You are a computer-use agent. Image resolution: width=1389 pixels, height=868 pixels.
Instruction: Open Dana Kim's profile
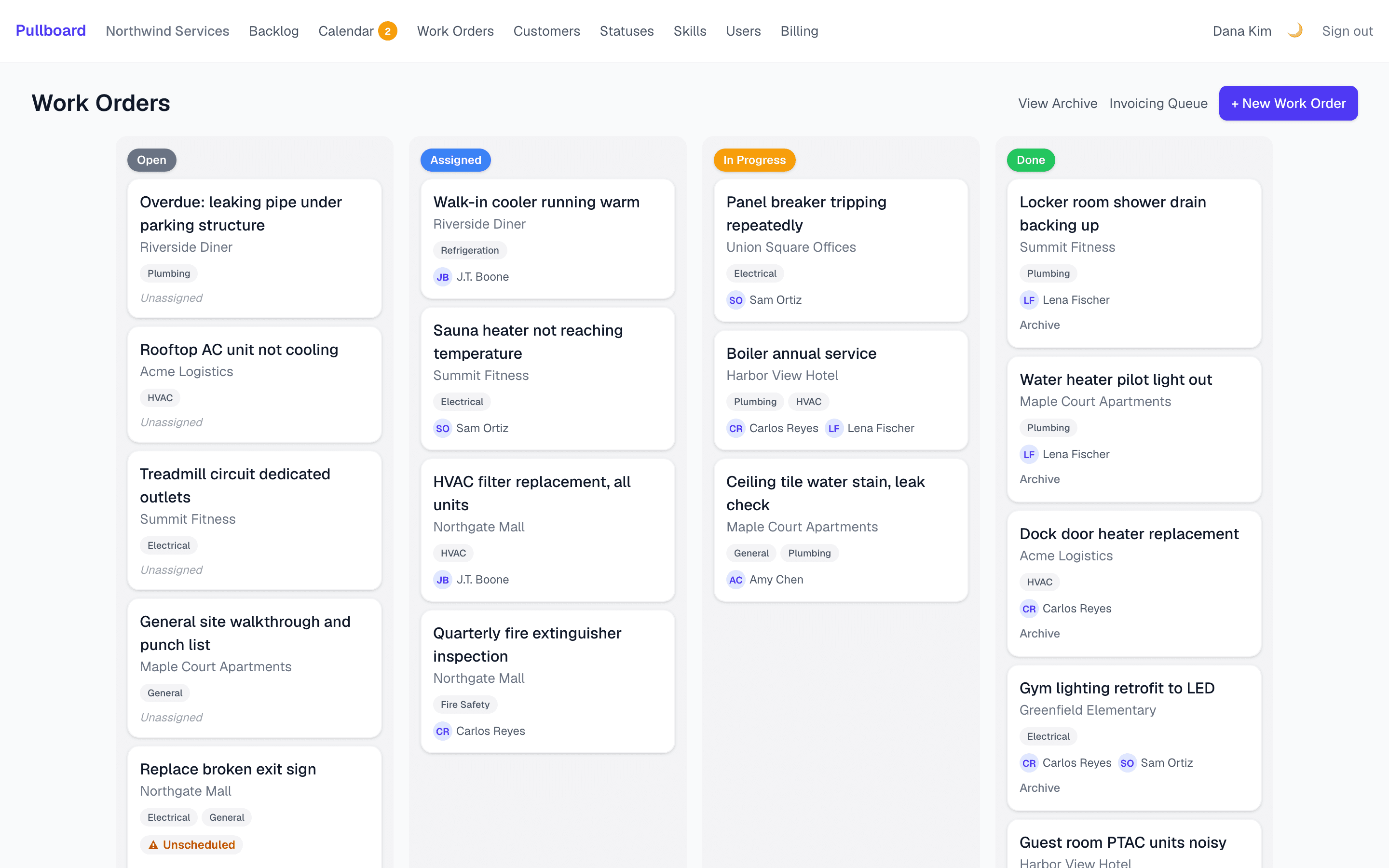pos(1242,31)
